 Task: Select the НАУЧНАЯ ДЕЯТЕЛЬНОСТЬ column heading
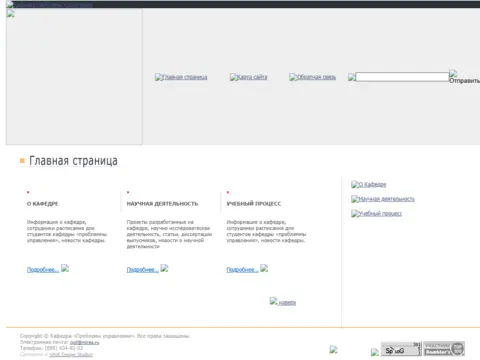point(162,204)
